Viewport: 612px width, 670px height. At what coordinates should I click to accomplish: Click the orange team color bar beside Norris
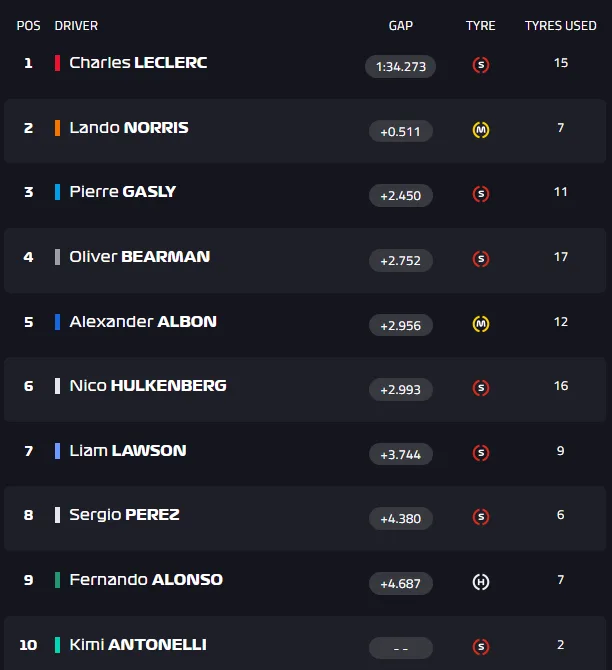(58, 128)
